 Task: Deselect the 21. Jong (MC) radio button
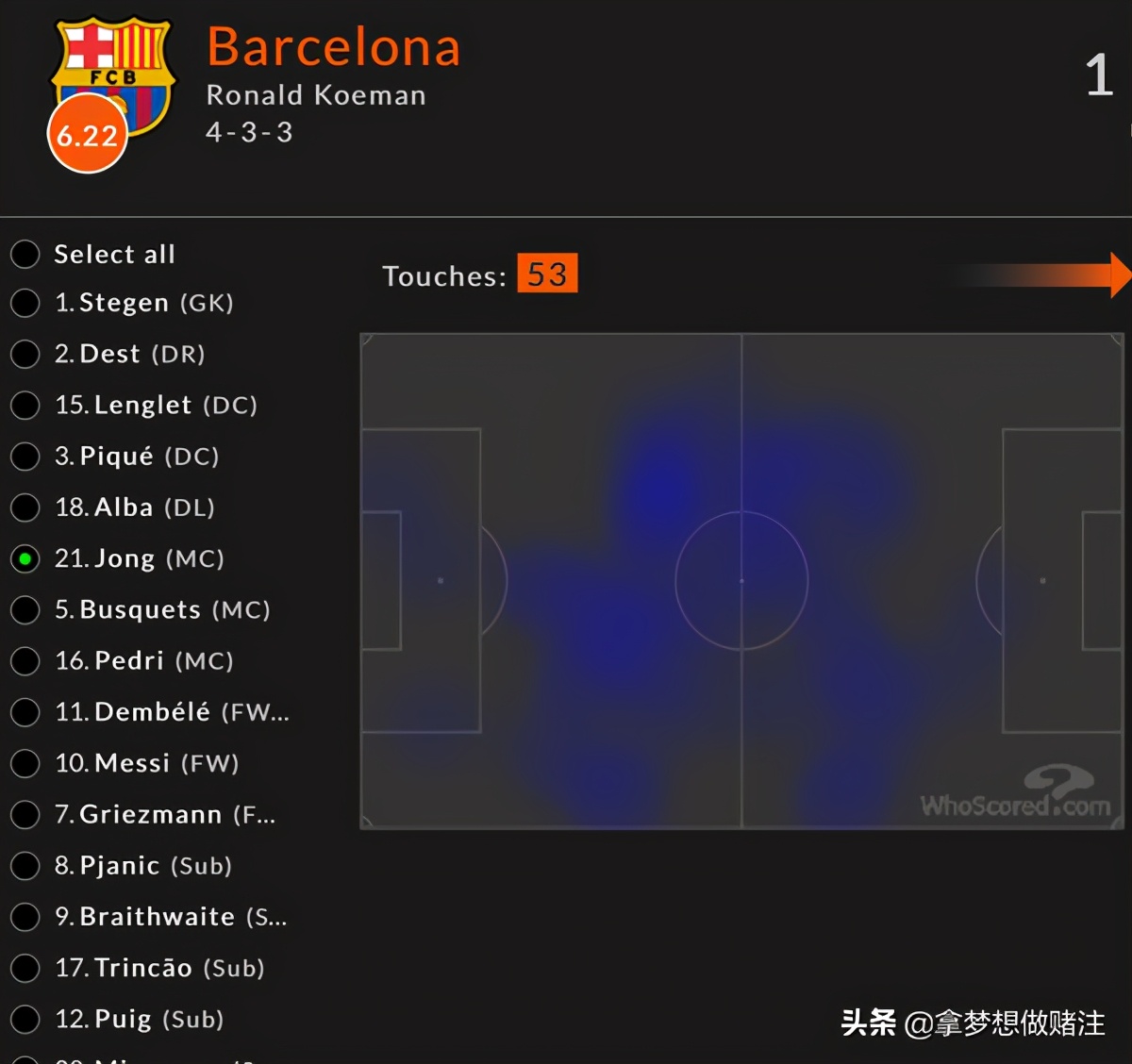tap(25, 558)
